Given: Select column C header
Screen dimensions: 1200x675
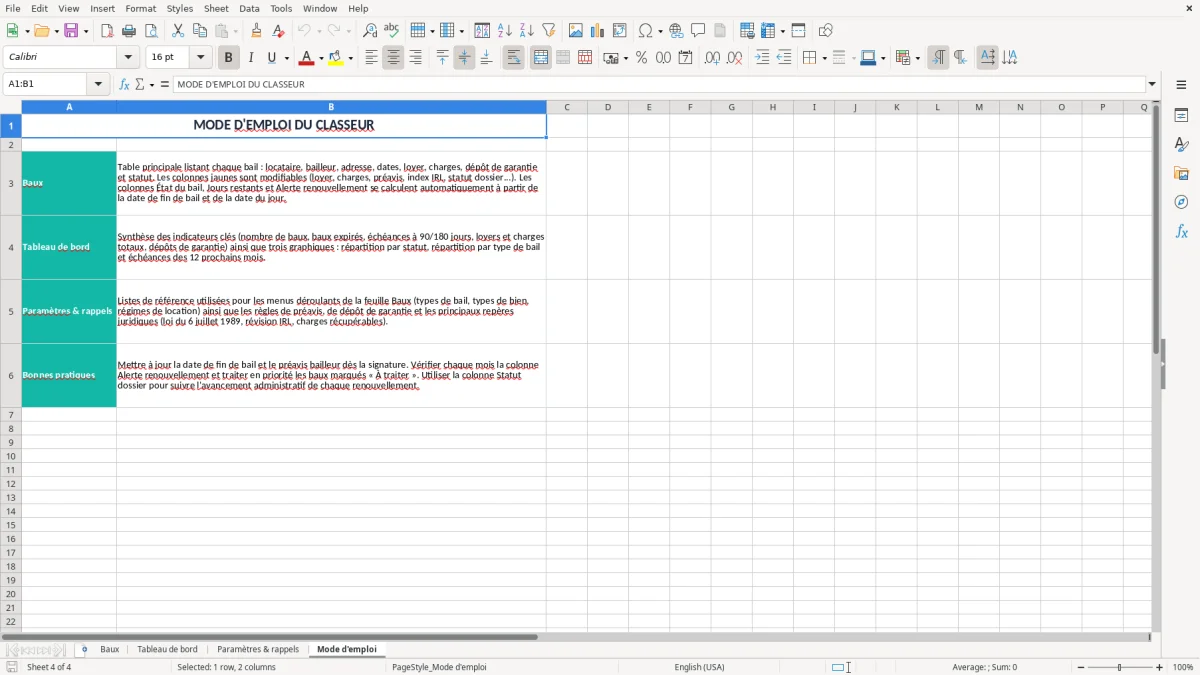Looking at the screenshot, I should point(567,107).
